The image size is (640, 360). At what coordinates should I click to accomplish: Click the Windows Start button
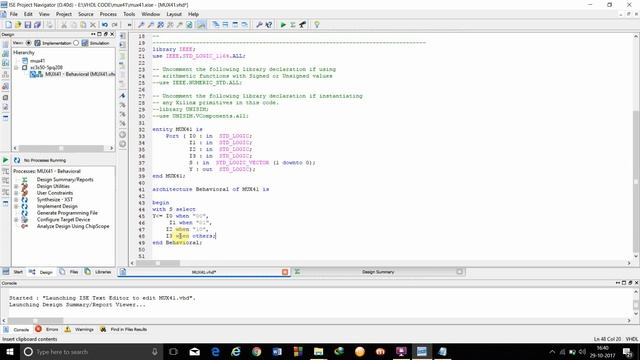tap(9, 351)
